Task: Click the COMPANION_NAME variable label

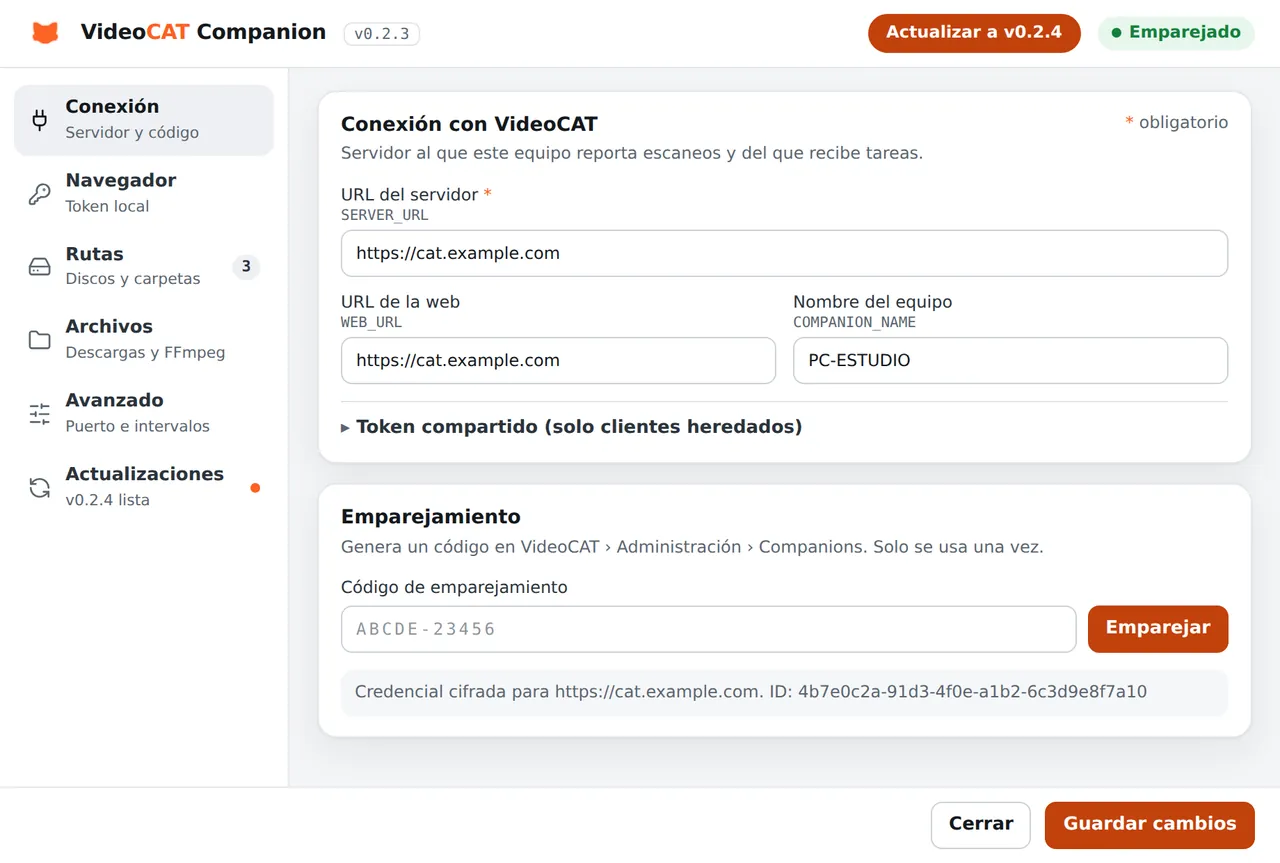Action: pos(854,323)
